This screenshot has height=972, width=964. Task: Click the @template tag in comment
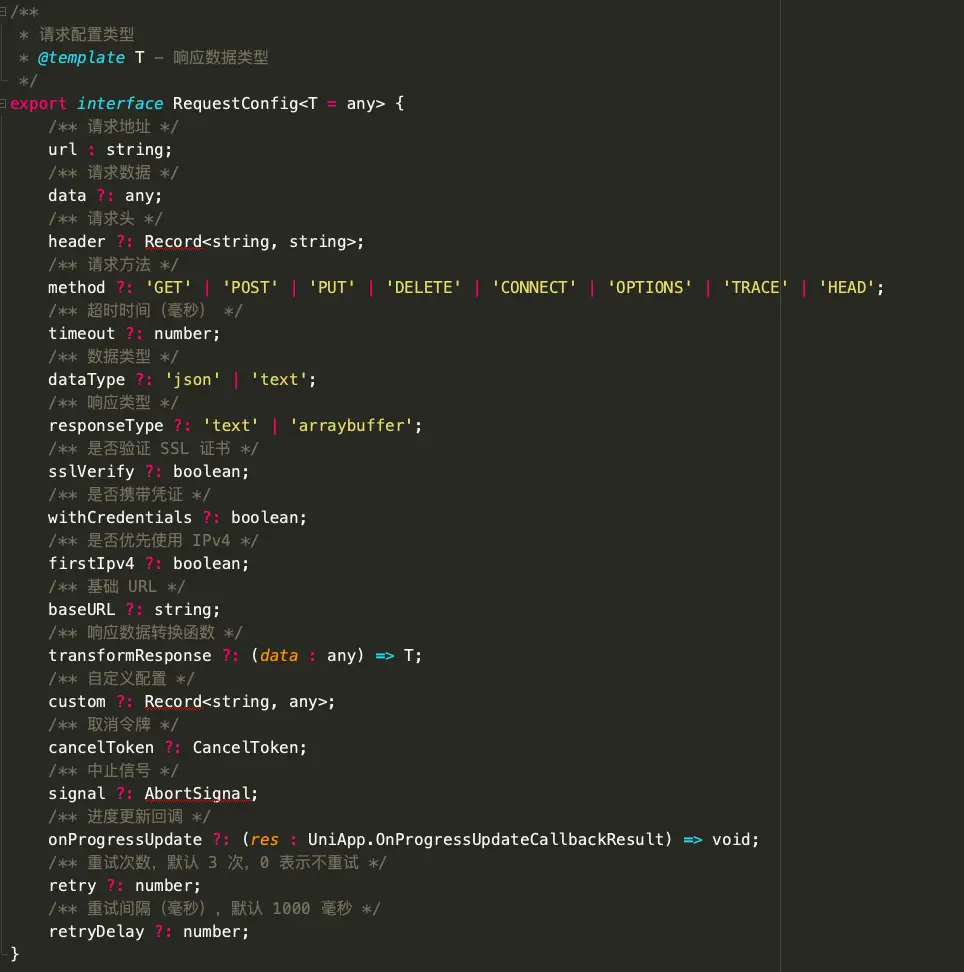pos(81,57)
